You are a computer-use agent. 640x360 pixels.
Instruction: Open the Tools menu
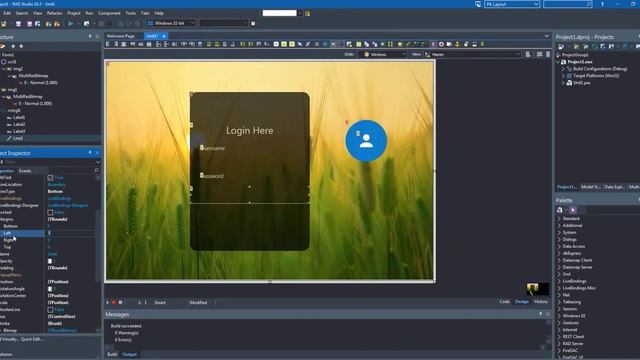pyautogui.click(x=131, y=13)
